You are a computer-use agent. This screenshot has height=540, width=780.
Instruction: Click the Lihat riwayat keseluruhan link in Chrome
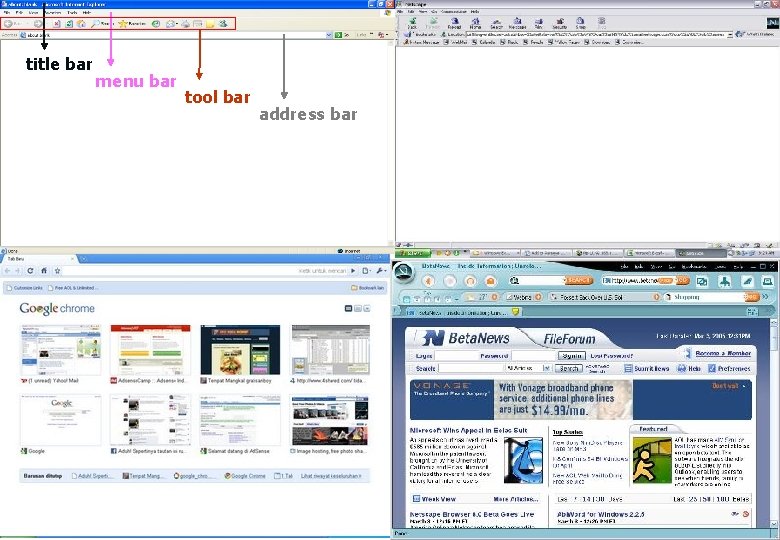tap(331, 476)
